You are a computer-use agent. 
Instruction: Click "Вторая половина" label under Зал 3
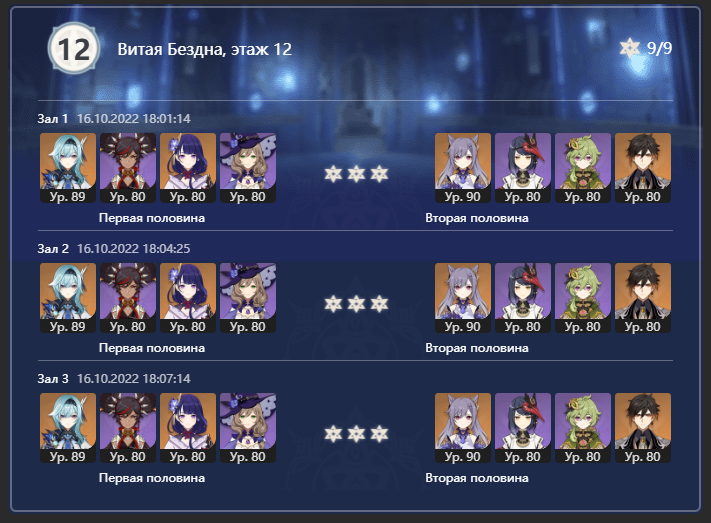[477, 478]
